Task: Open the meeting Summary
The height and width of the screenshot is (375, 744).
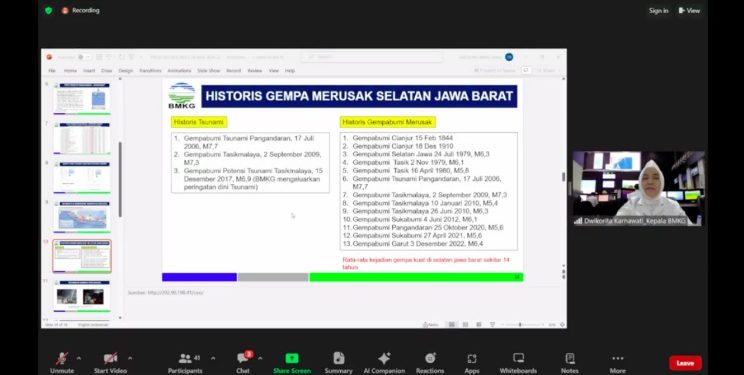Action: coord(338,363)
